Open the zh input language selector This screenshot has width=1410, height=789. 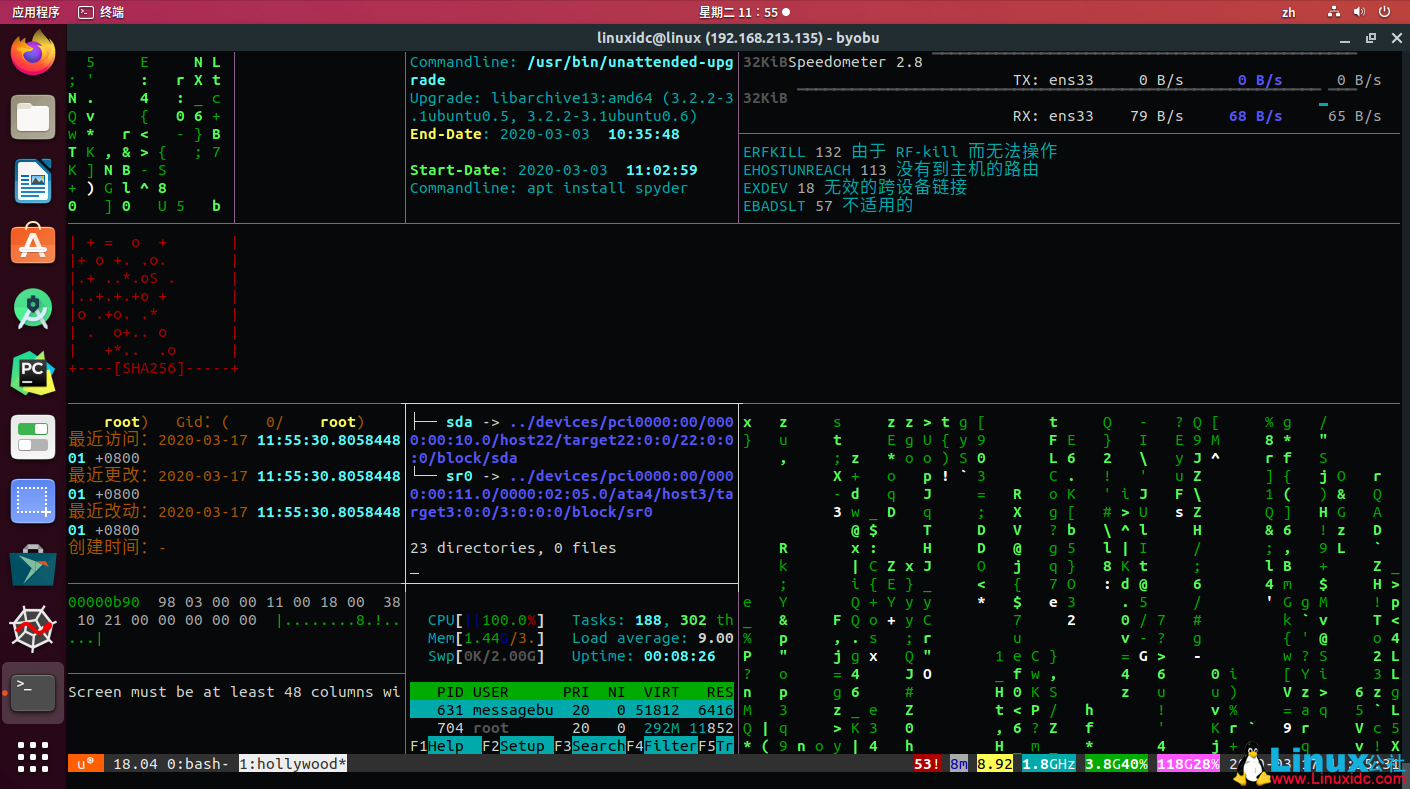1289,12
